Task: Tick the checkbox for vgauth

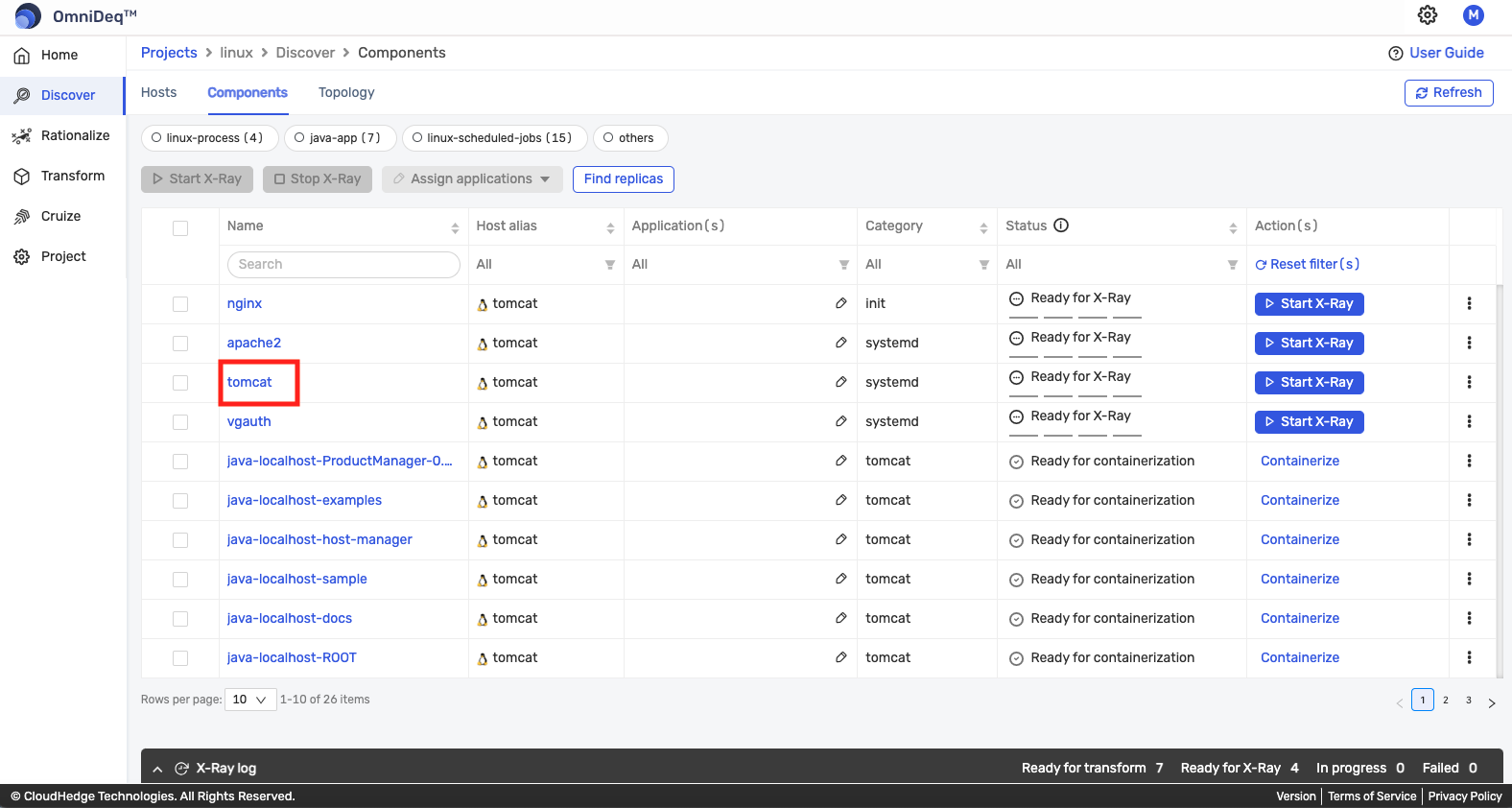Action: [180, 421]
